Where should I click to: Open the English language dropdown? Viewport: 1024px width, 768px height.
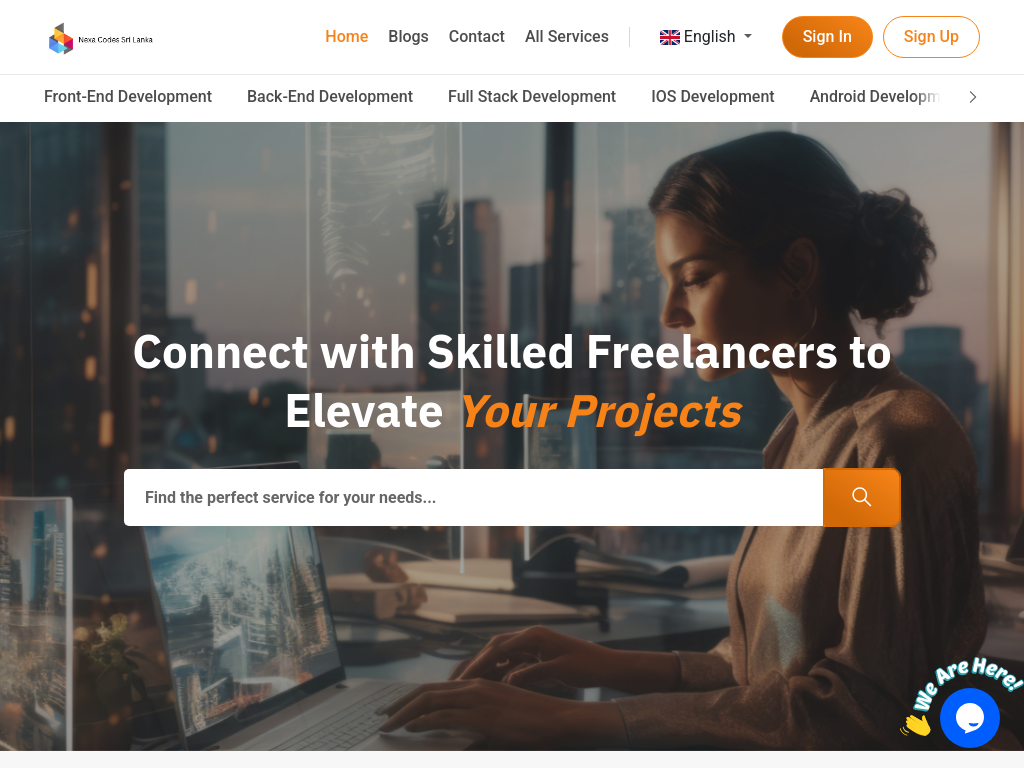pyautogui.click(x=706, y=37)
